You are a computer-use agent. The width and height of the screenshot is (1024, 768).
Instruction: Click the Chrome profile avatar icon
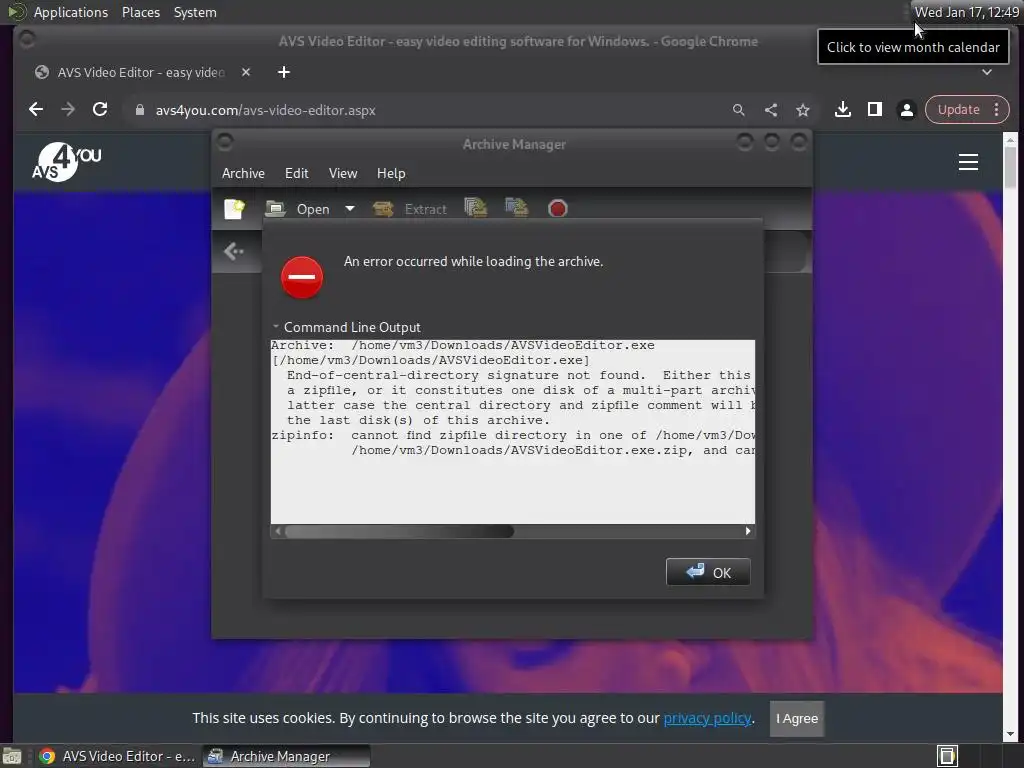[x=906, y=110]
